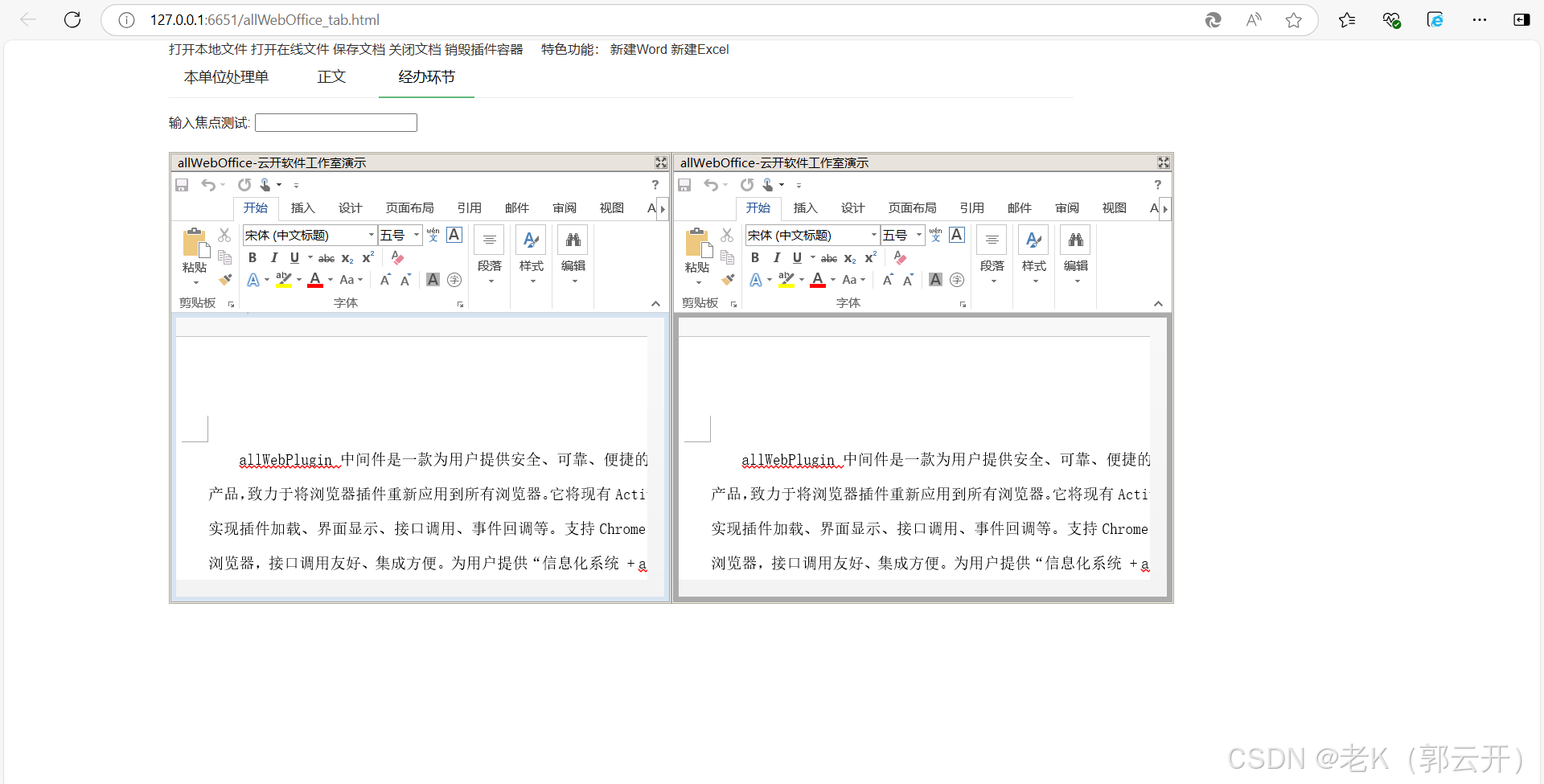This screenshot has height=784, width=1544.
Task: Open the 插入 ribbon tab in right document
Action: (x=805, y=207)
